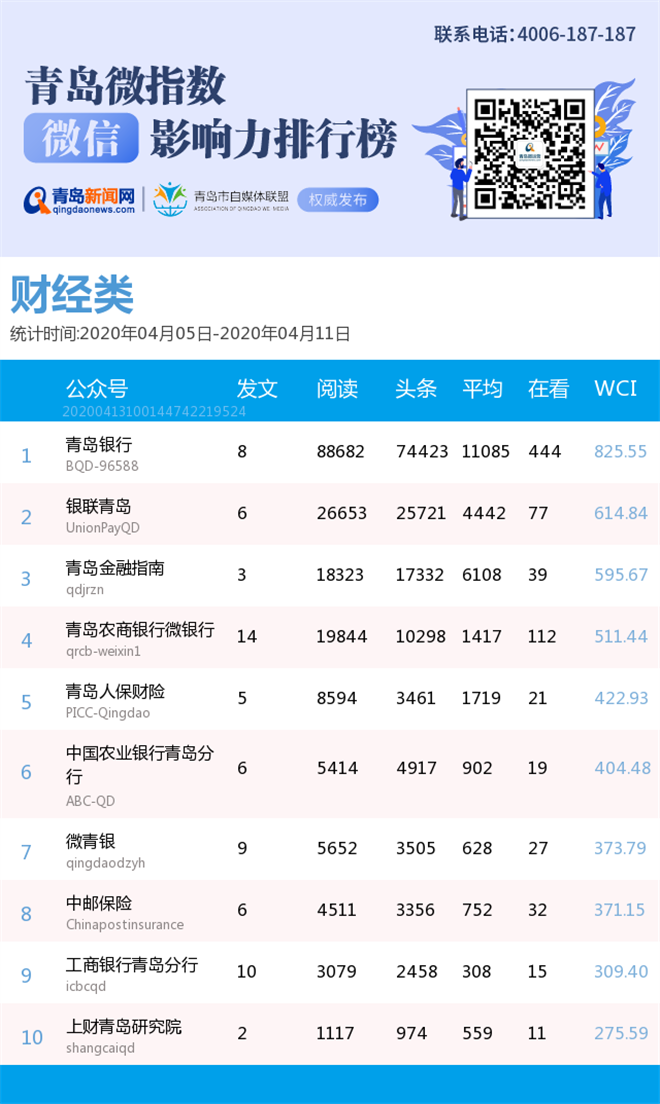Open the 青岛银行 account entry
This screenshot has width=660, height=1104.
[99, 445]
